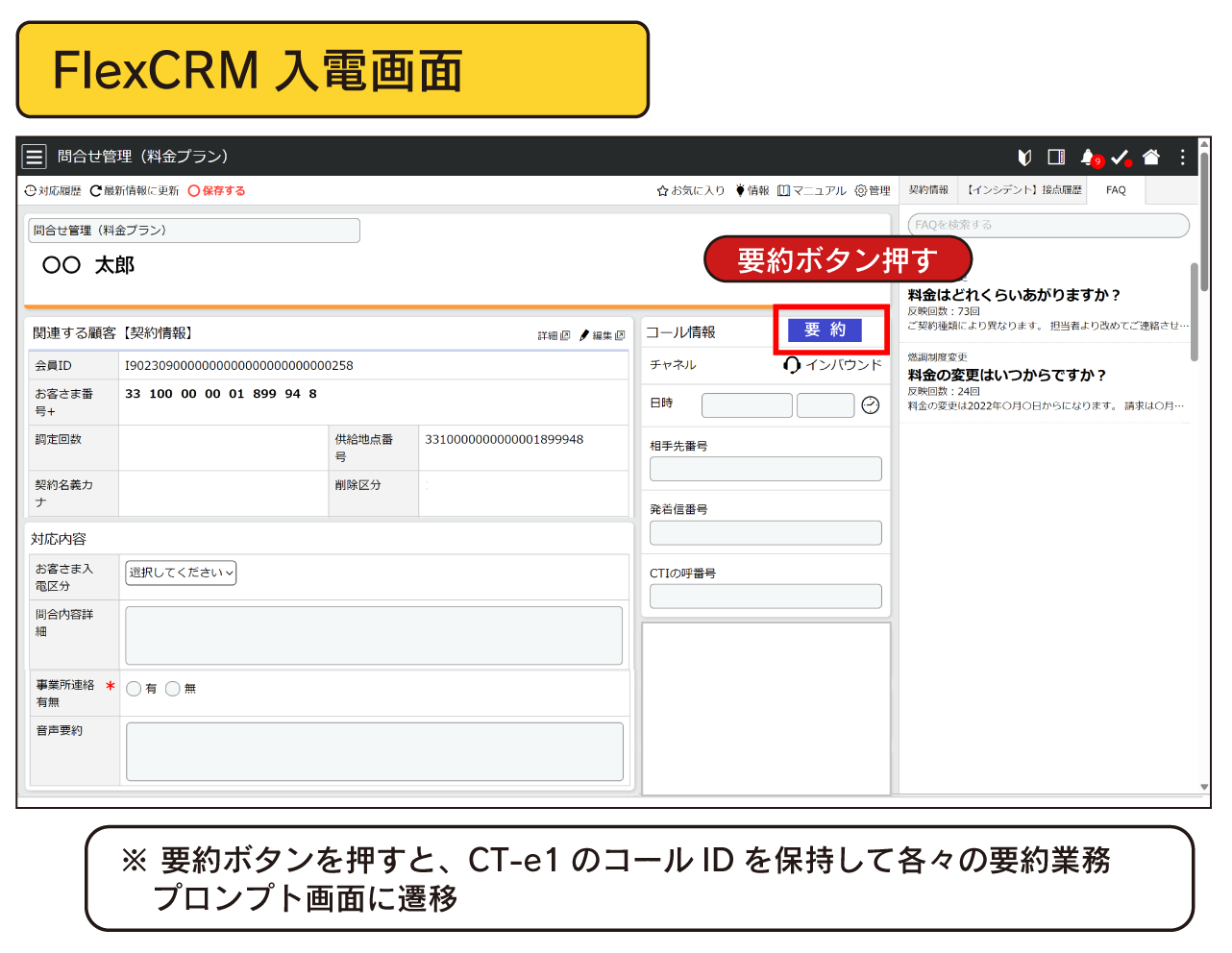
Task: Click the notification bell icon
Action: pyautogui.click(x=1088, y=157)
